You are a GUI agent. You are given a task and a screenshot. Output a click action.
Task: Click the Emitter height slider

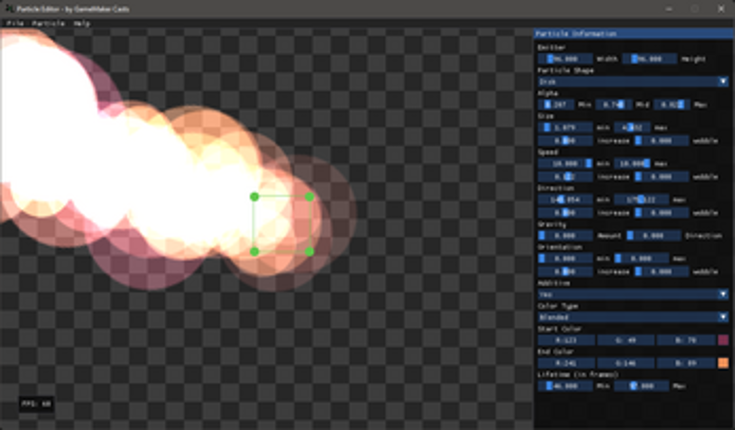pyautogui.click(x=650, y=59)
